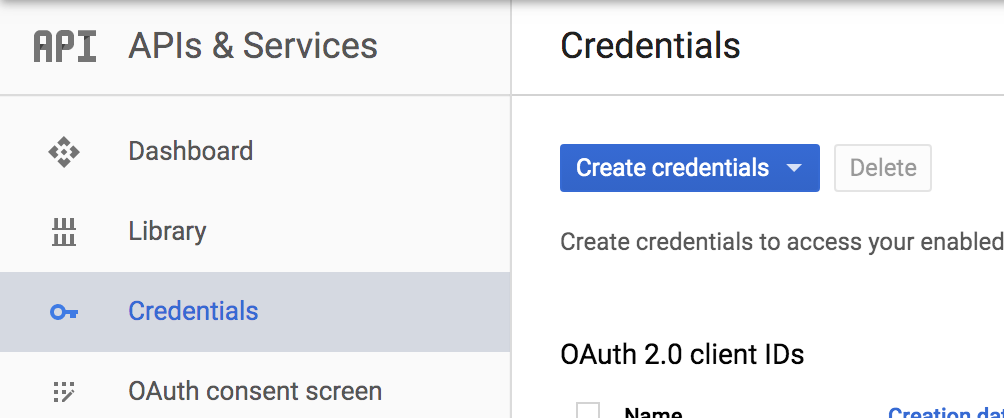Open OAuth consent screen sidebar label

pyautogui.click(x=255, y=390)
